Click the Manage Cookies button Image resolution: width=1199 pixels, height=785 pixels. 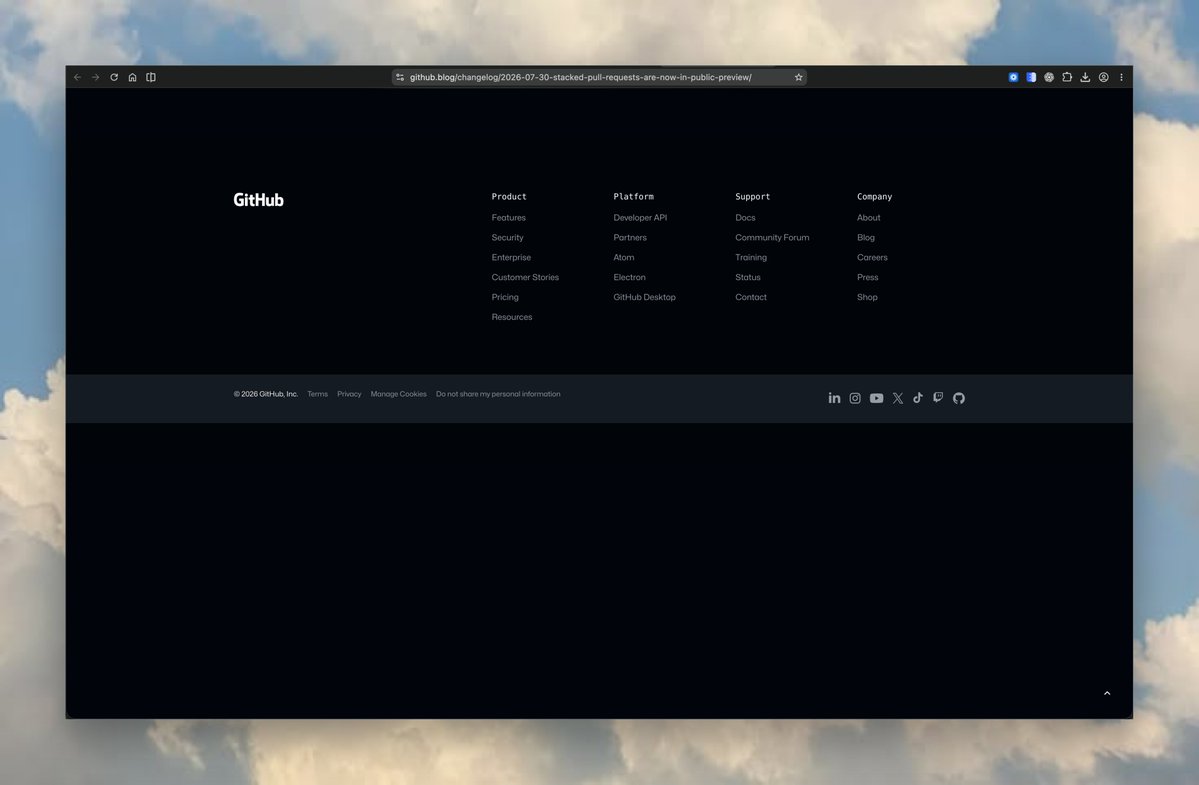tap(398, 394)
